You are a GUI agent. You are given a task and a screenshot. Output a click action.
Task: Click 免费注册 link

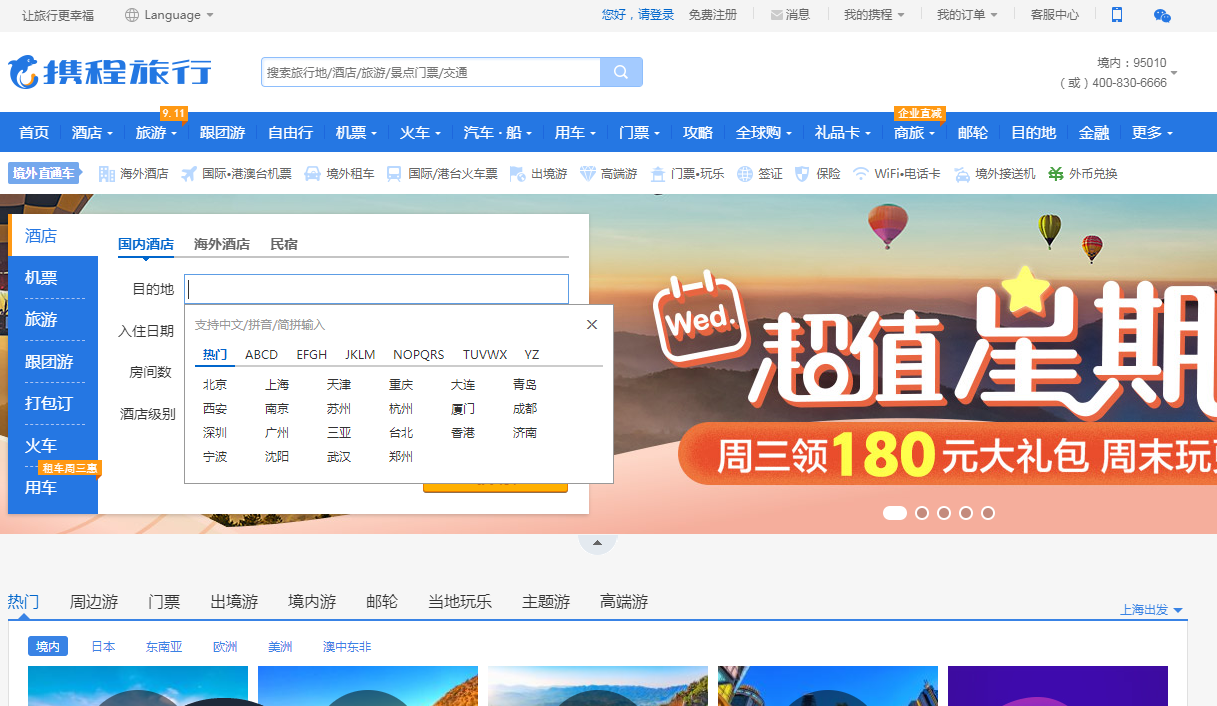[713, 15]
